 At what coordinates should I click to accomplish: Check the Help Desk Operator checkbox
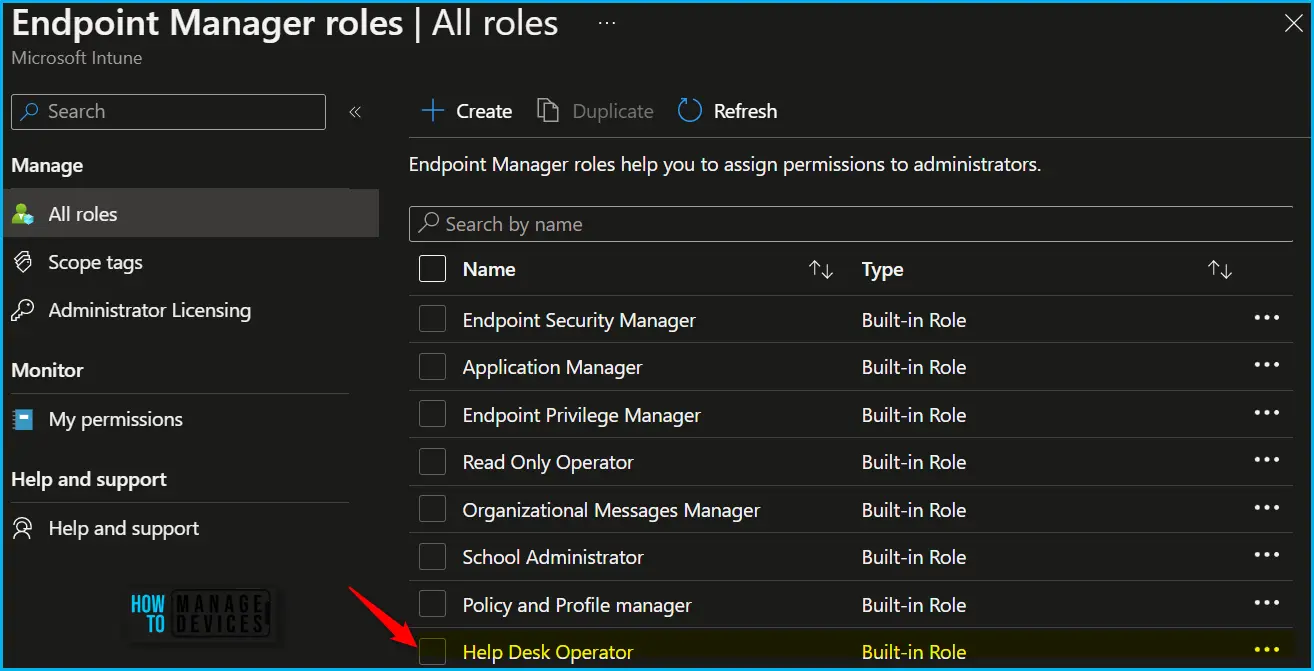point(432,652)
